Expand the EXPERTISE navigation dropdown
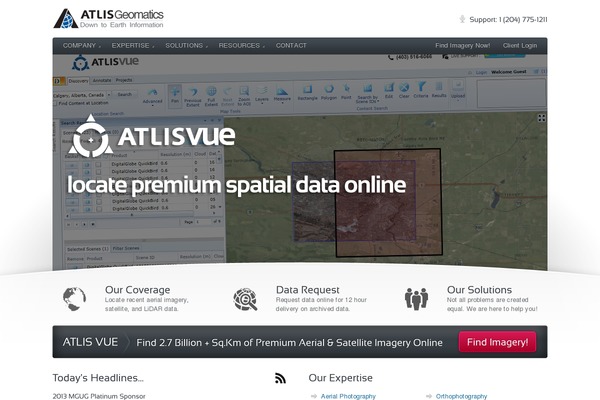This screenshot has height=400, width=600. point(133,46)
